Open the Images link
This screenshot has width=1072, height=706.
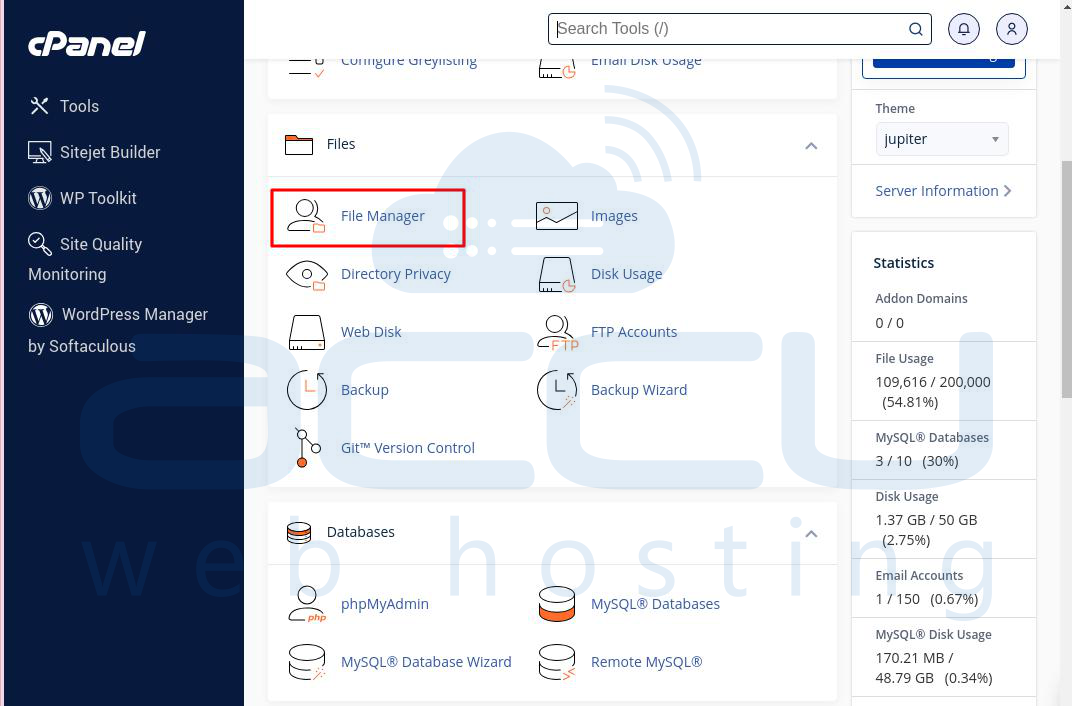[614, 216]
